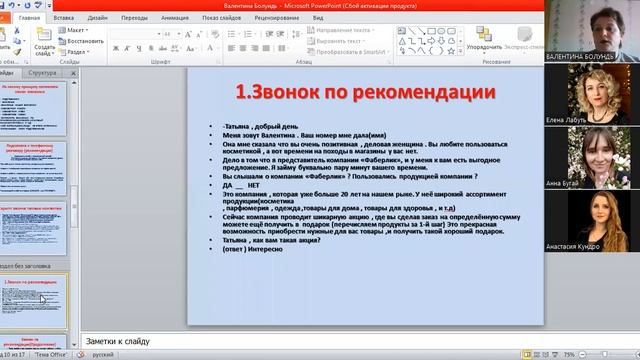
Task: Open the Раздел section dropdown
Action: (74, 52)
